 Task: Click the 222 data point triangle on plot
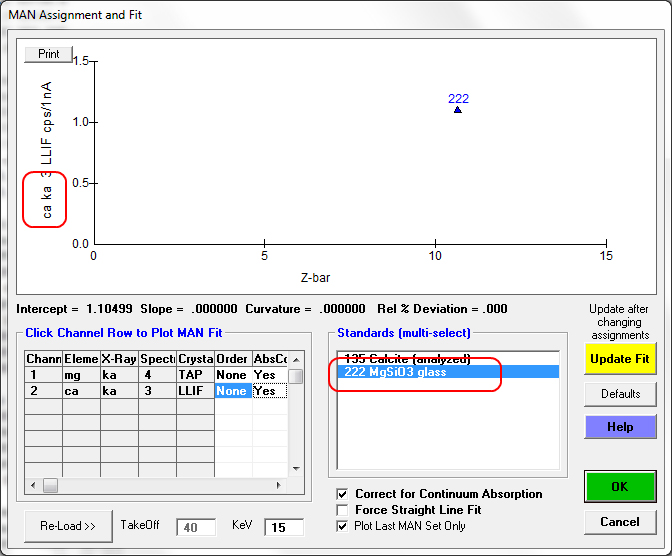point(457,109)
